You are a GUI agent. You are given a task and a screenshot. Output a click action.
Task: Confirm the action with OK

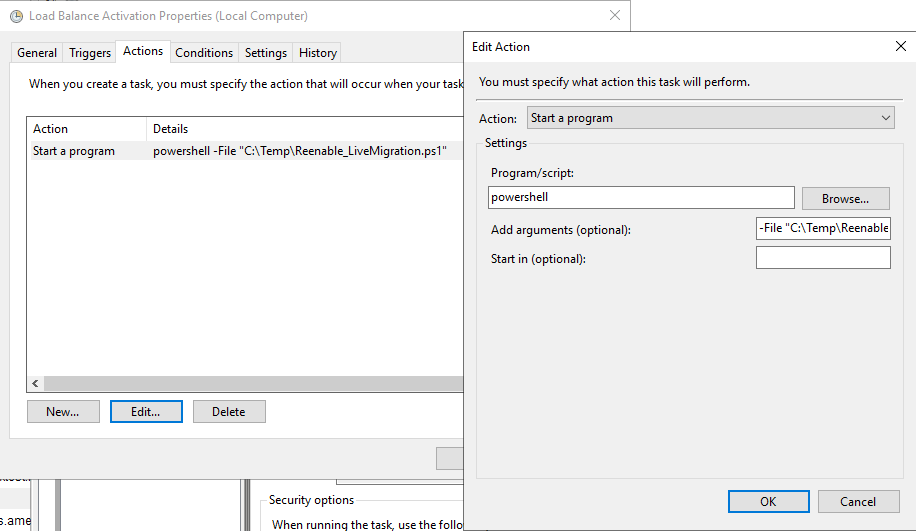pyautogui.click(x=768, y=501)
